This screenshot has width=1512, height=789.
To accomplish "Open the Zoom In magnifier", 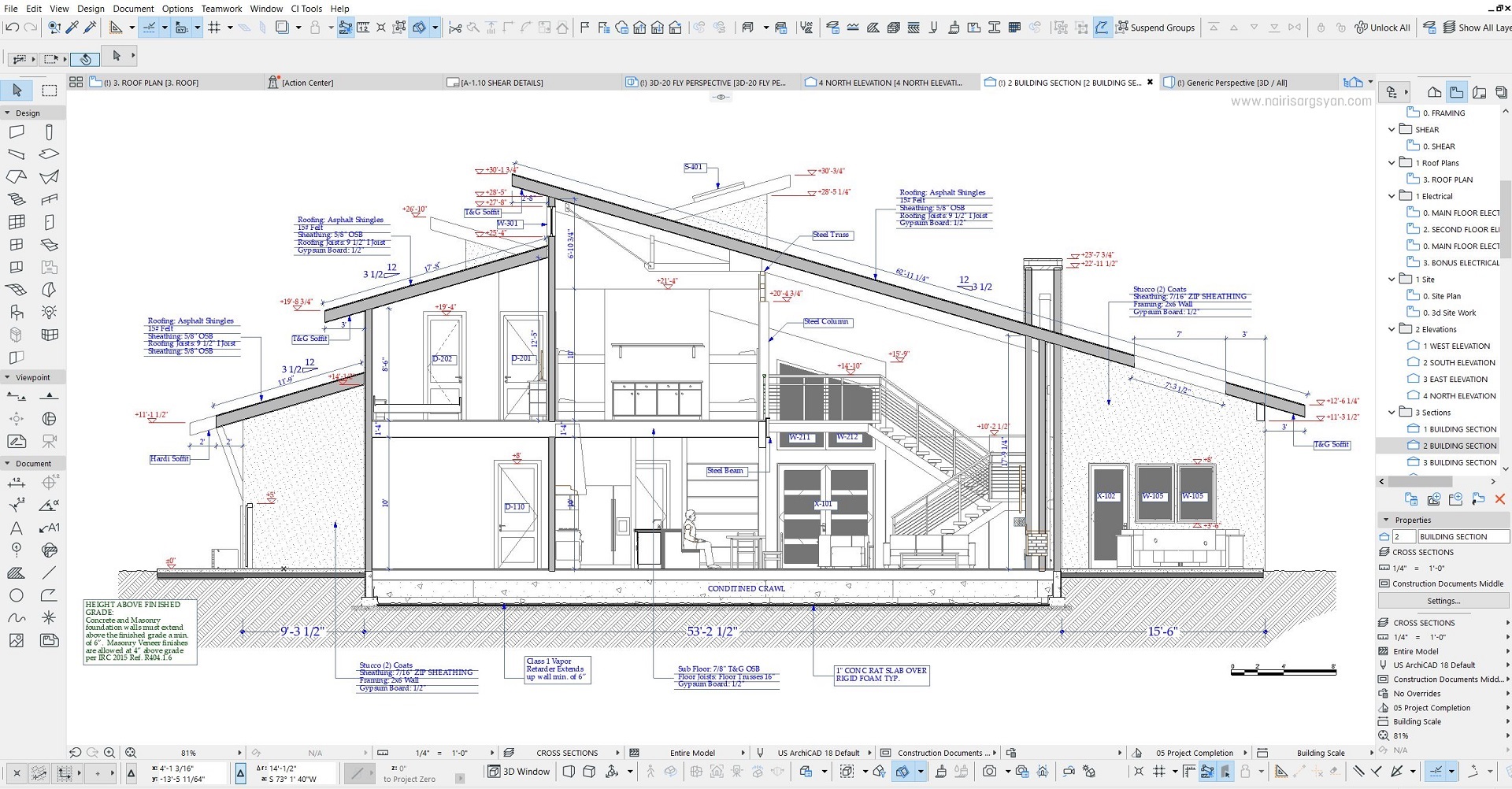I will tap(109, 753).
